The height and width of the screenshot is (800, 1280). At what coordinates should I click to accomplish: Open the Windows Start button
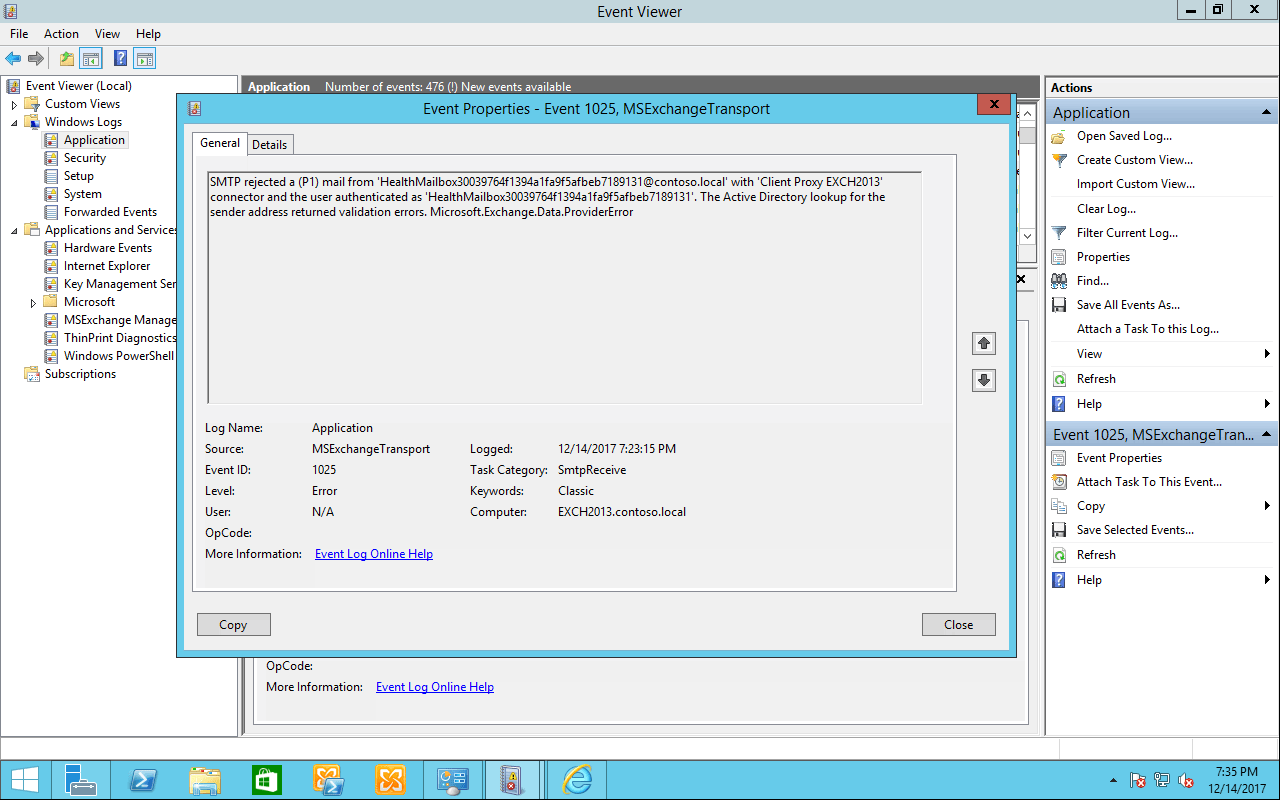coord(24,780)
